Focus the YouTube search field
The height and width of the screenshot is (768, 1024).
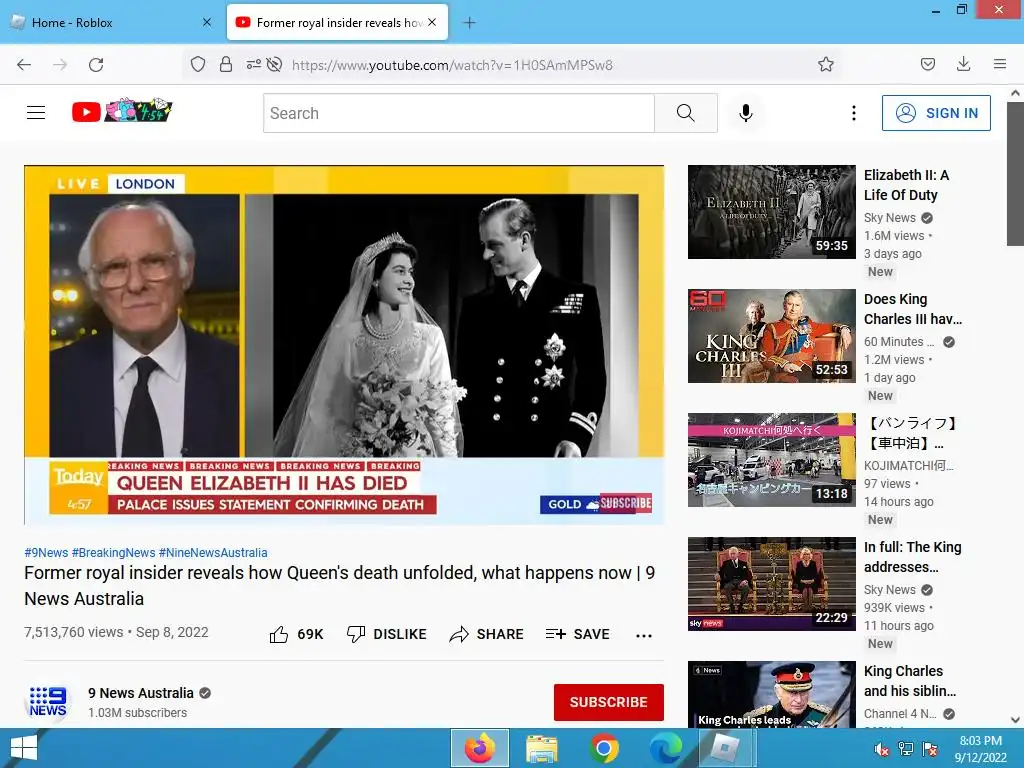pos(459,113)
